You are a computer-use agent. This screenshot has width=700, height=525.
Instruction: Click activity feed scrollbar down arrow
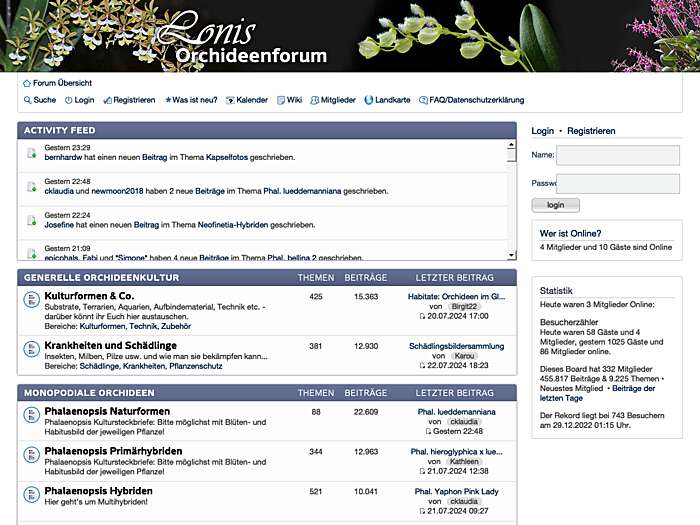[x=511, y=255]
